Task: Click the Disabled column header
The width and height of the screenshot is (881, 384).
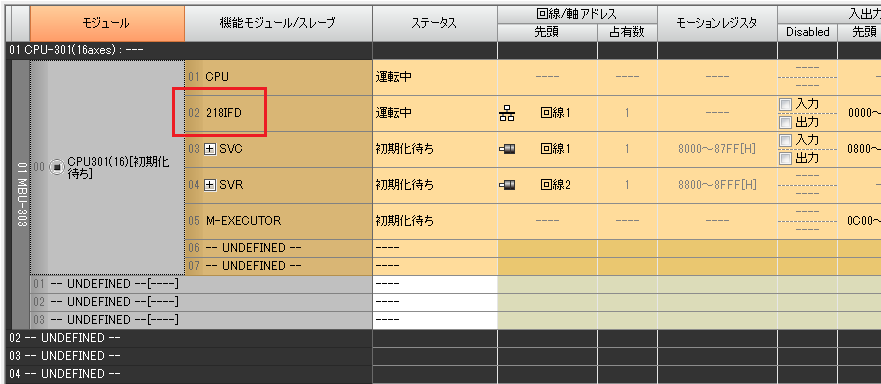Action: click(807, 33)
